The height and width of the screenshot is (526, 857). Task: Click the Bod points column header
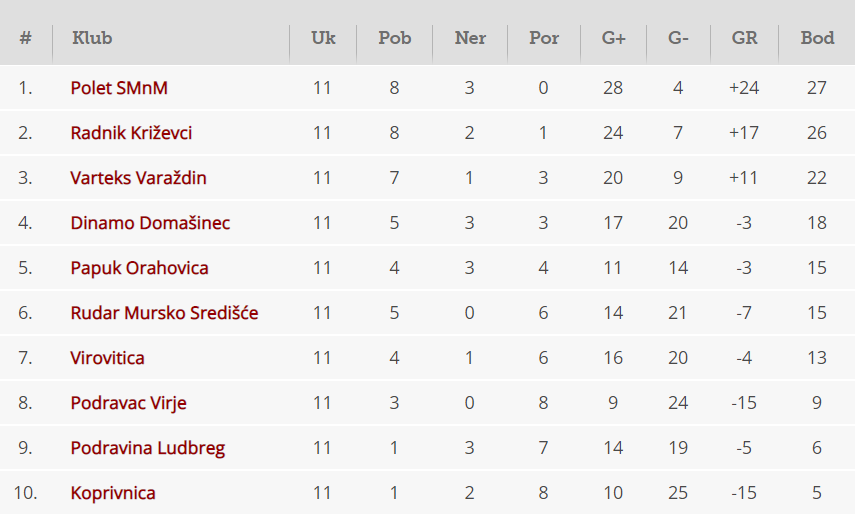point(817,38)
